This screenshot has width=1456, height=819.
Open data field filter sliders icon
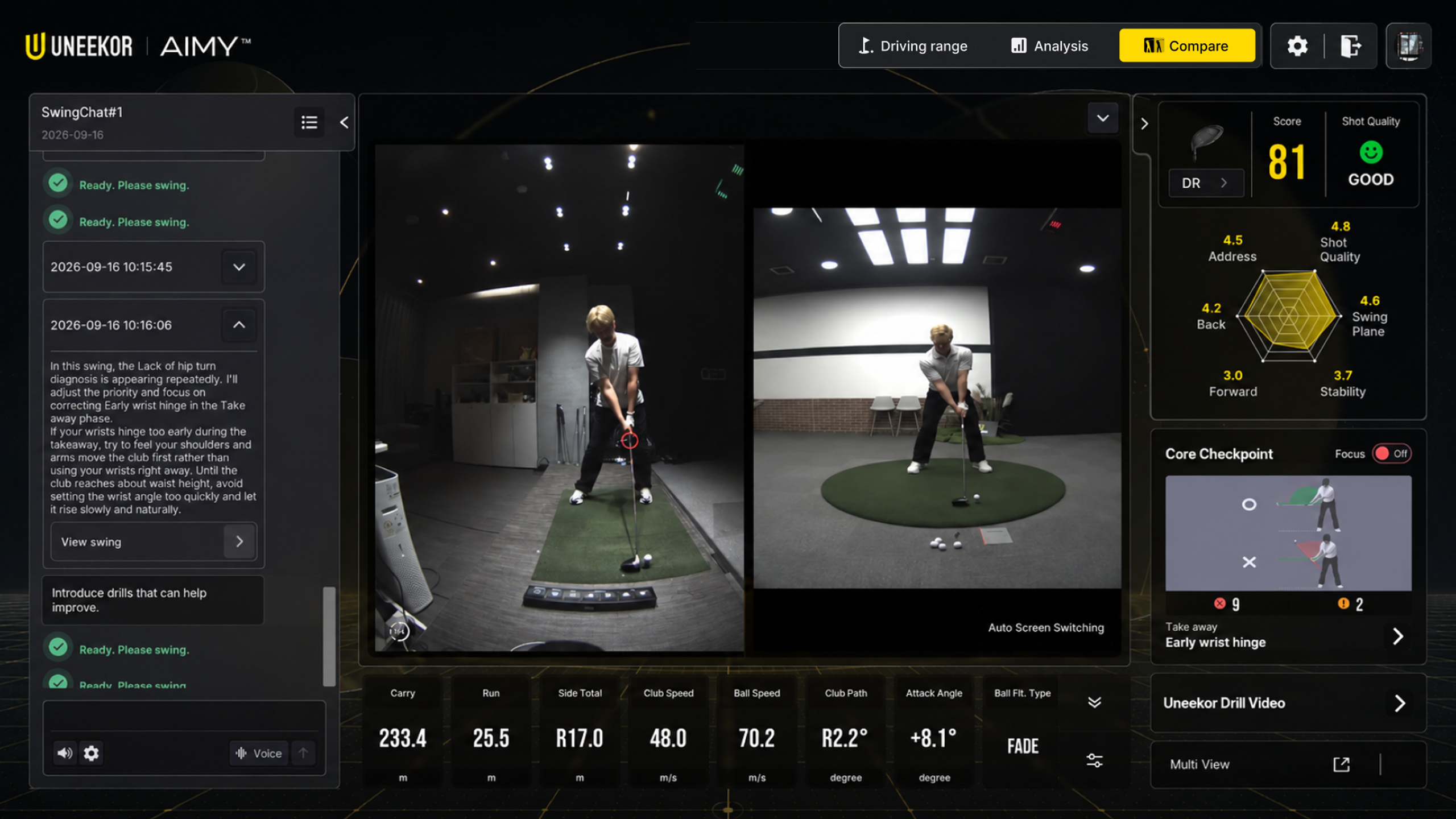(x=1094, y=760)
